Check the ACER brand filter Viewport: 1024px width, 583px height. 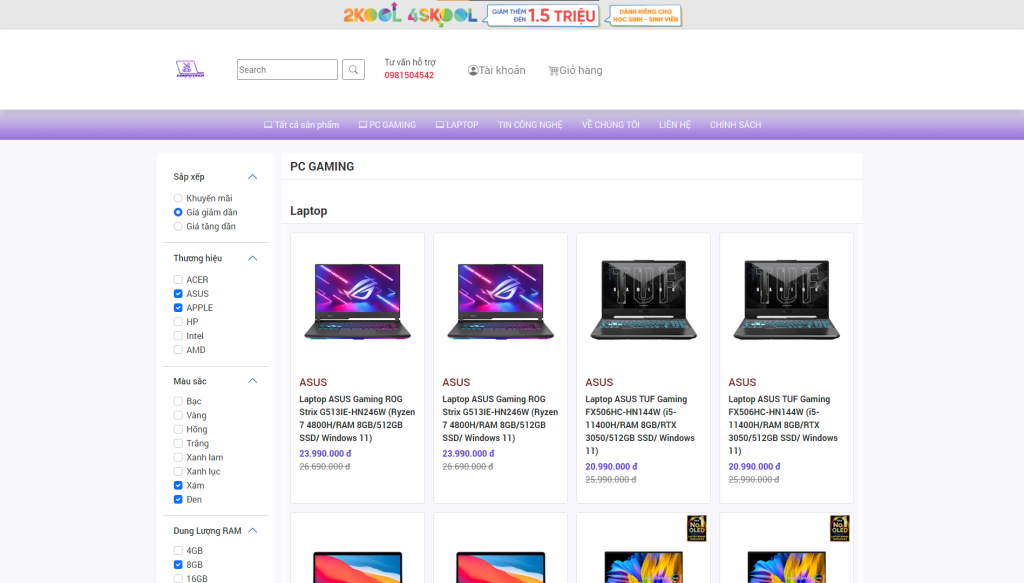point(178,279)
